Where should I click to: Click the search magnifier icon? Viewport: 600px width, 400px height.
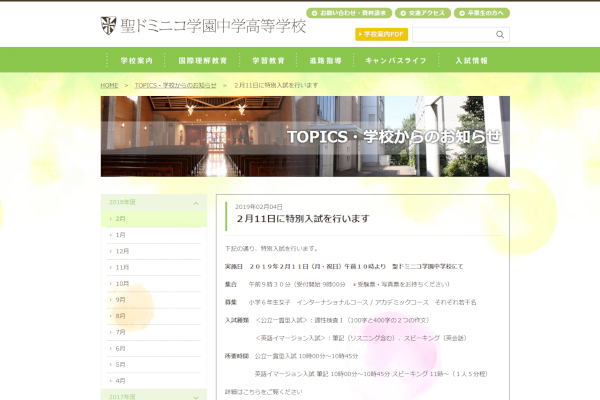click(500, 34)
